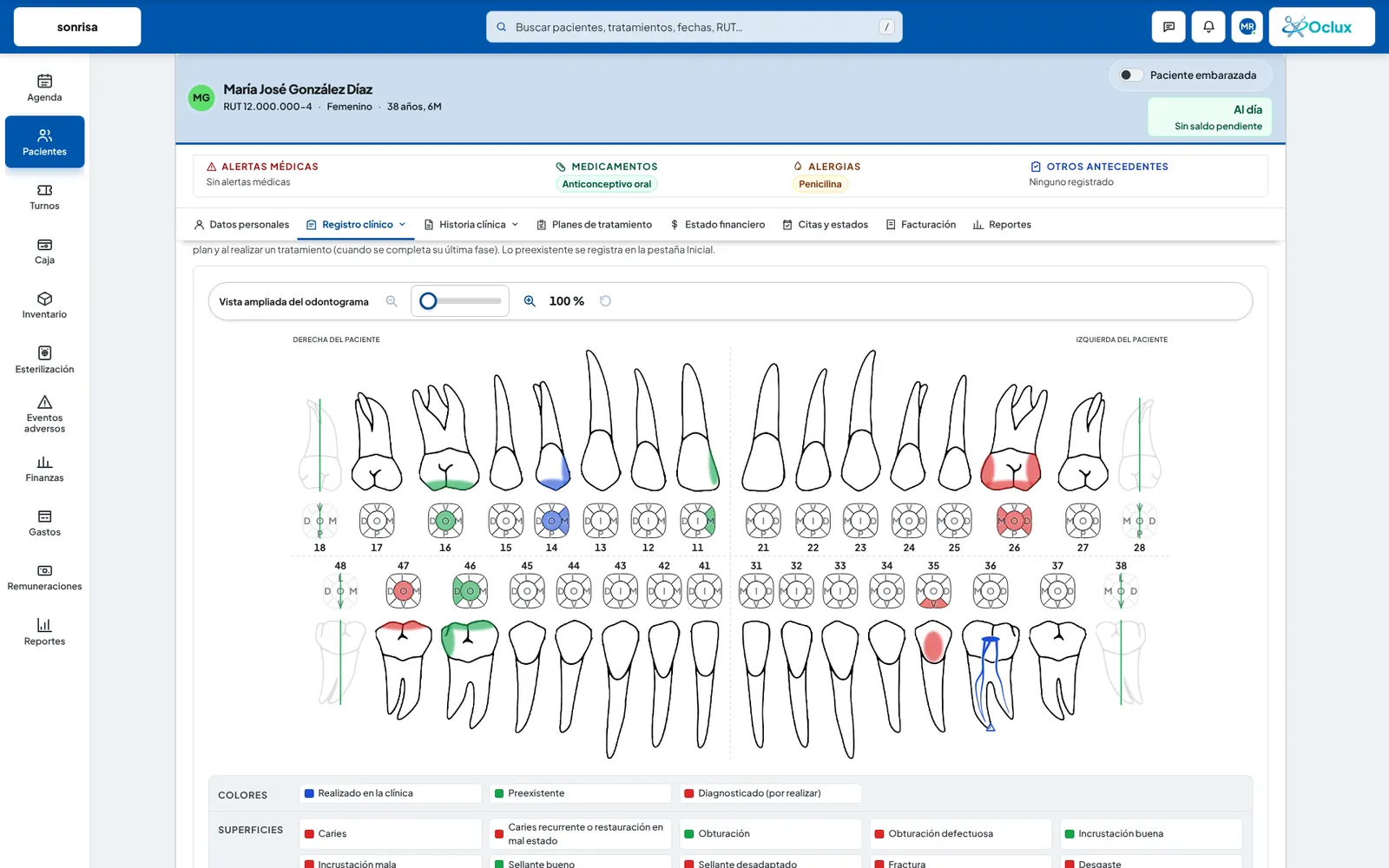Open Remuneraciones in the sidebar
Screen dimensions: 1389x868
click(x=44, y=577)
